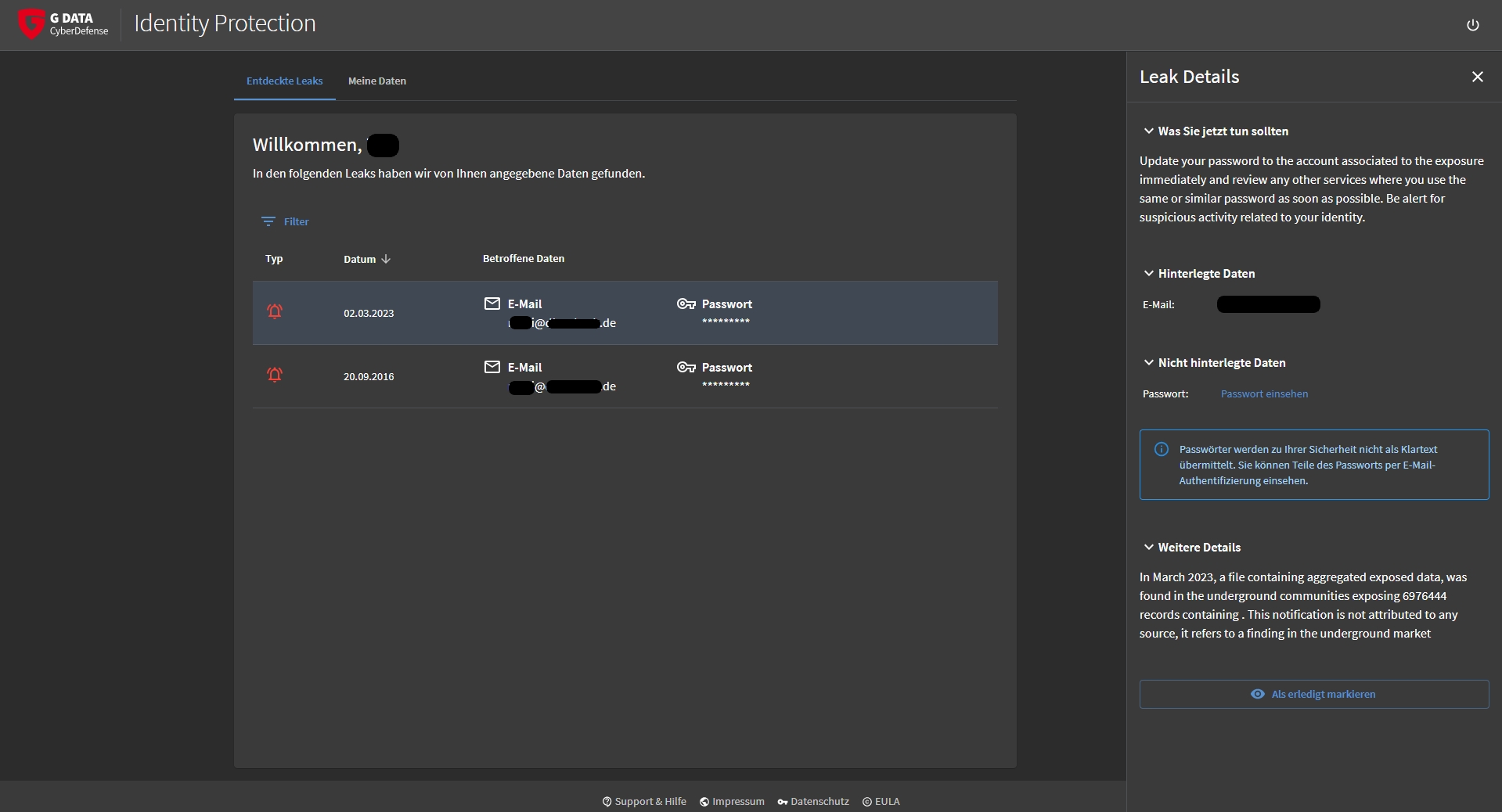1502x812 pixels.
Task: Click the Identity Protection title
Action: tap(225, 23)
